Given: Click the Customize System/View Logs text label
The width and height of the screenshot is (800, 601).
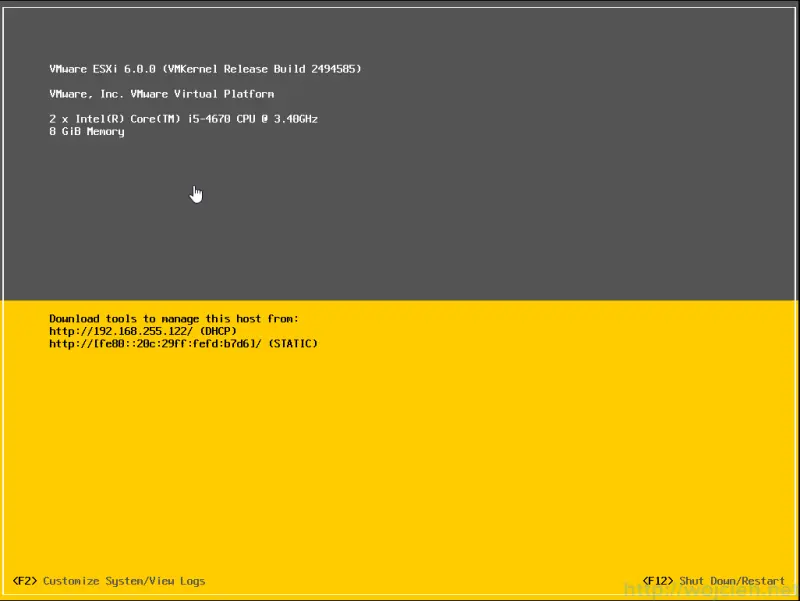Looking at the screenshot, I should [x=123, y=580].
